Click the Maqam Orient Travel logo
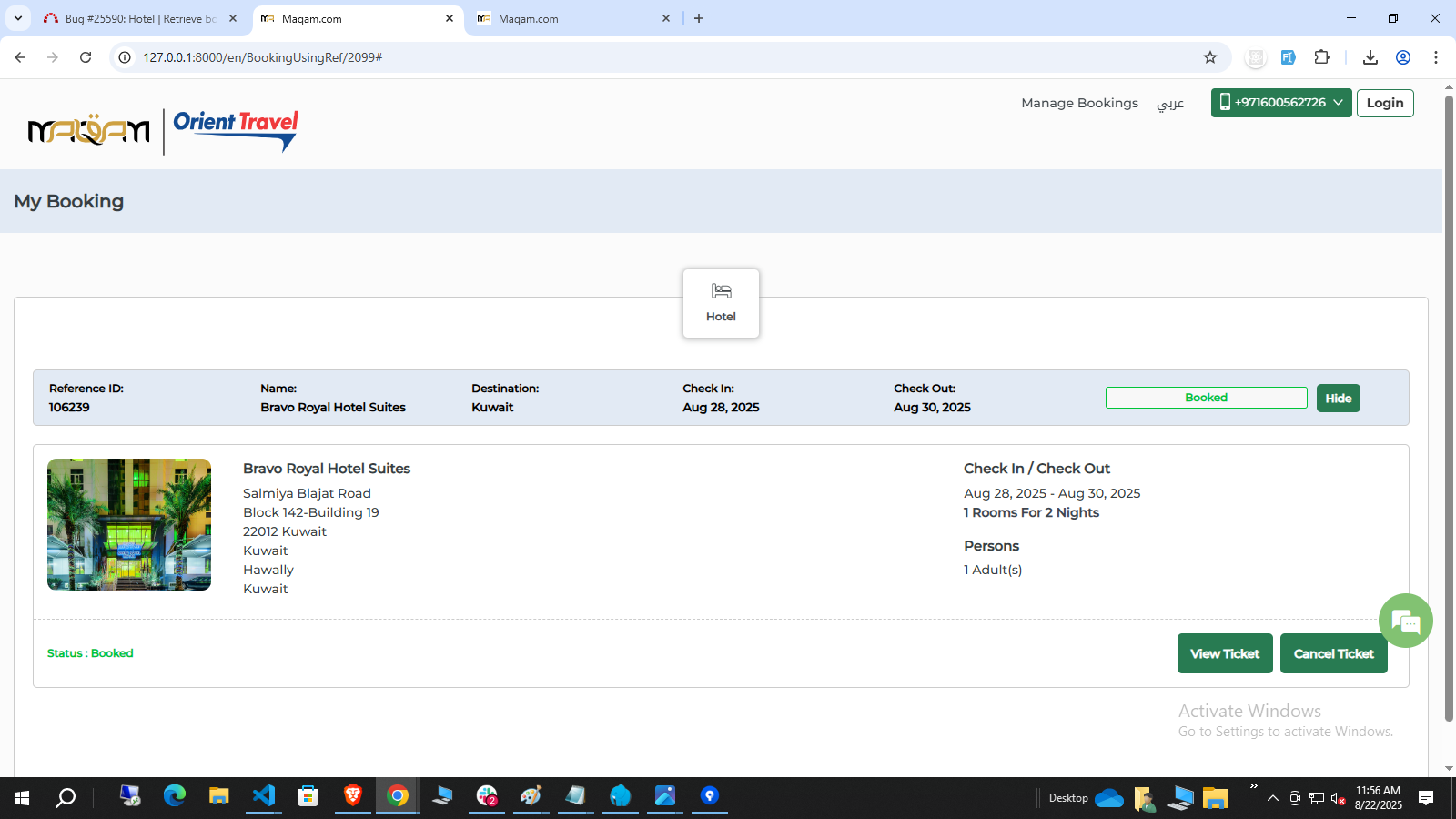The width and height of the screenshot is (1456, 819). 163,131
